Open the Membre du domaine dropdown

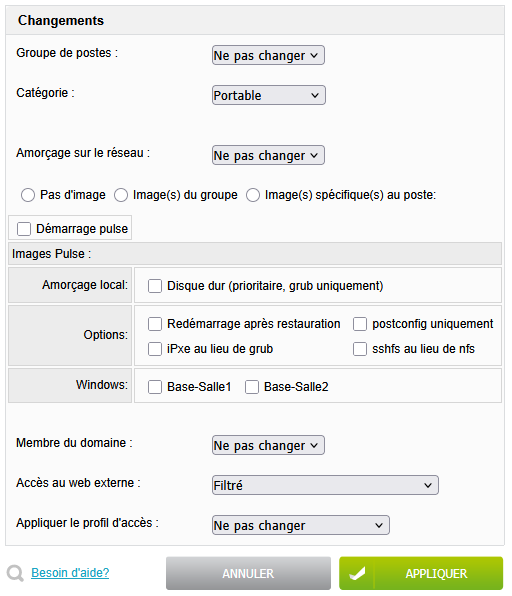[268, 445]
